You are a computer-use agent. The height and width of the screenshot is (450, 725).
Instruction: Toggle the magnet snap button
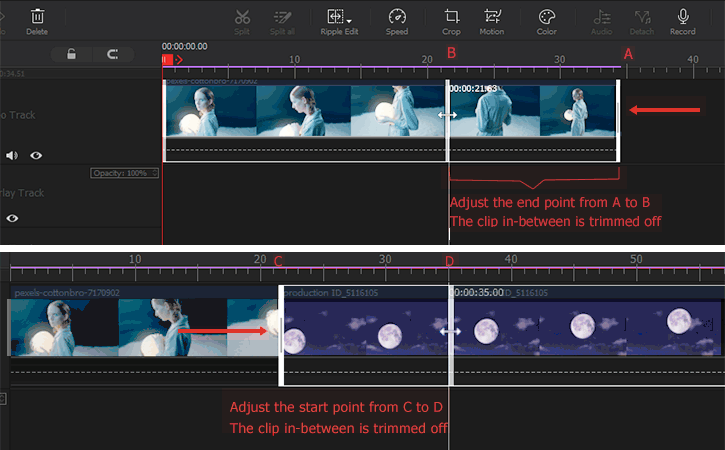[112, 54]
